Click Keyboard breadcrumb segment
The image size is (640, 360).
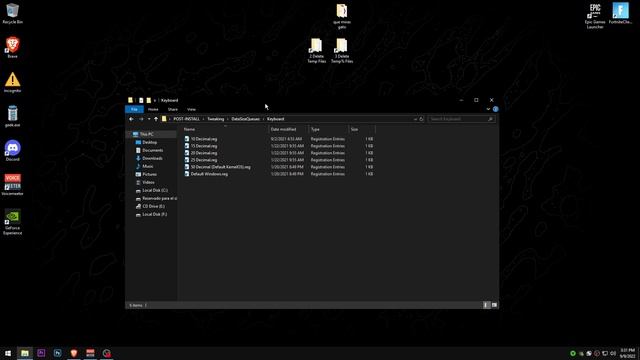[x=276, y=119]
